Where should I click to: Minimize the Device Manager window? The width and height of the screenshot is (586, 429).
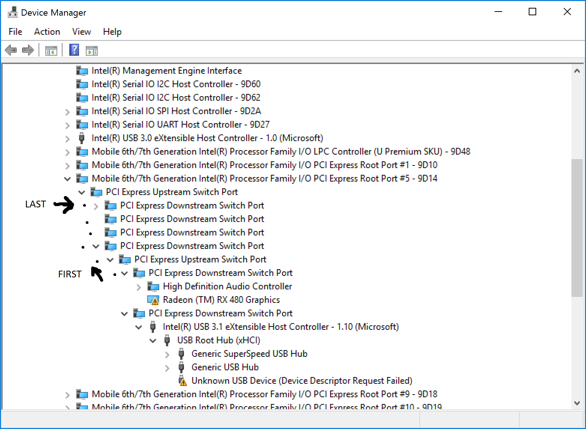coord(498,12)
